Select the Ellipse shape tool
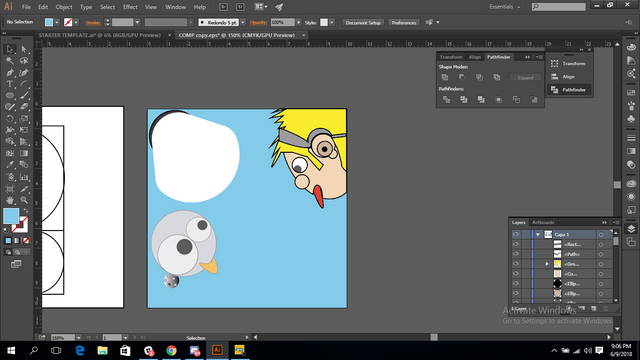 point(10,96)
